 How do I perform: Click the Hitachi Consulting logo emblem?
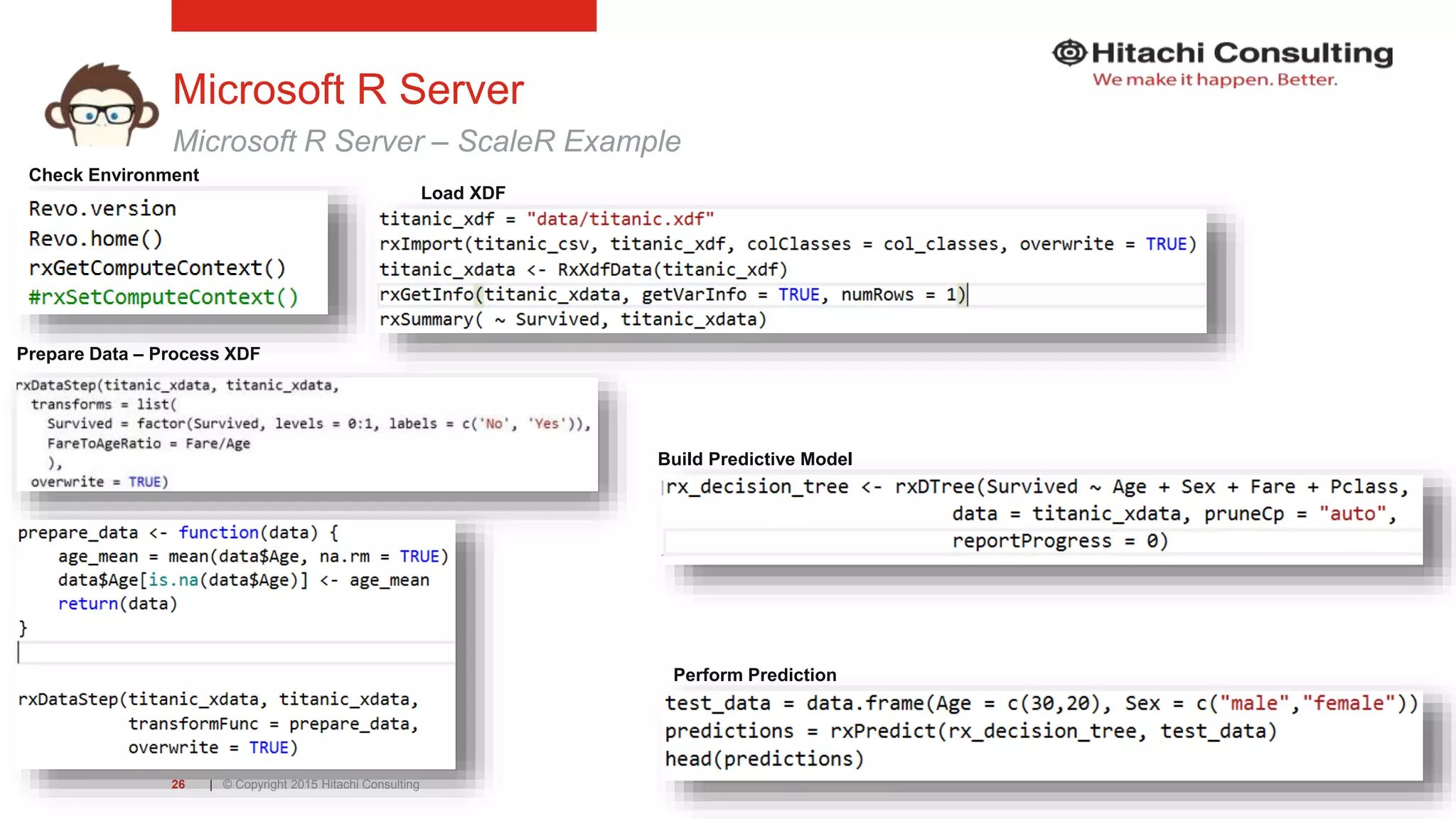[1069, 53]
